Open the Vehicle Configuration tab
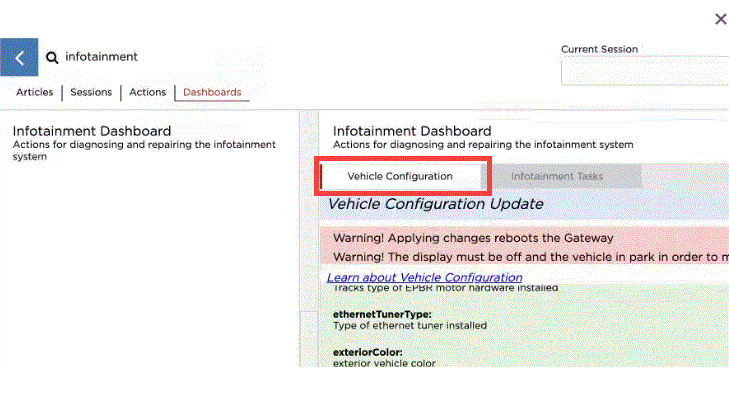Screen dimensions: 729x406 click(400, 176)
